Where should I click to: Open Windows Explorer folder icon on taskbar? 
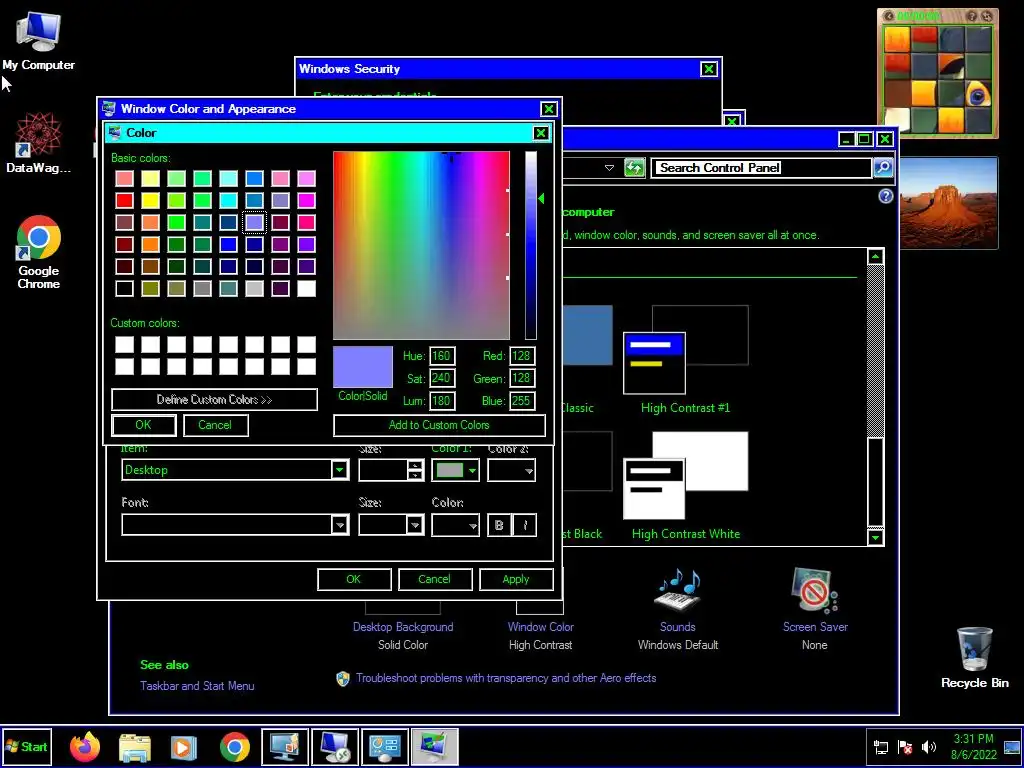tap(135, 746)
